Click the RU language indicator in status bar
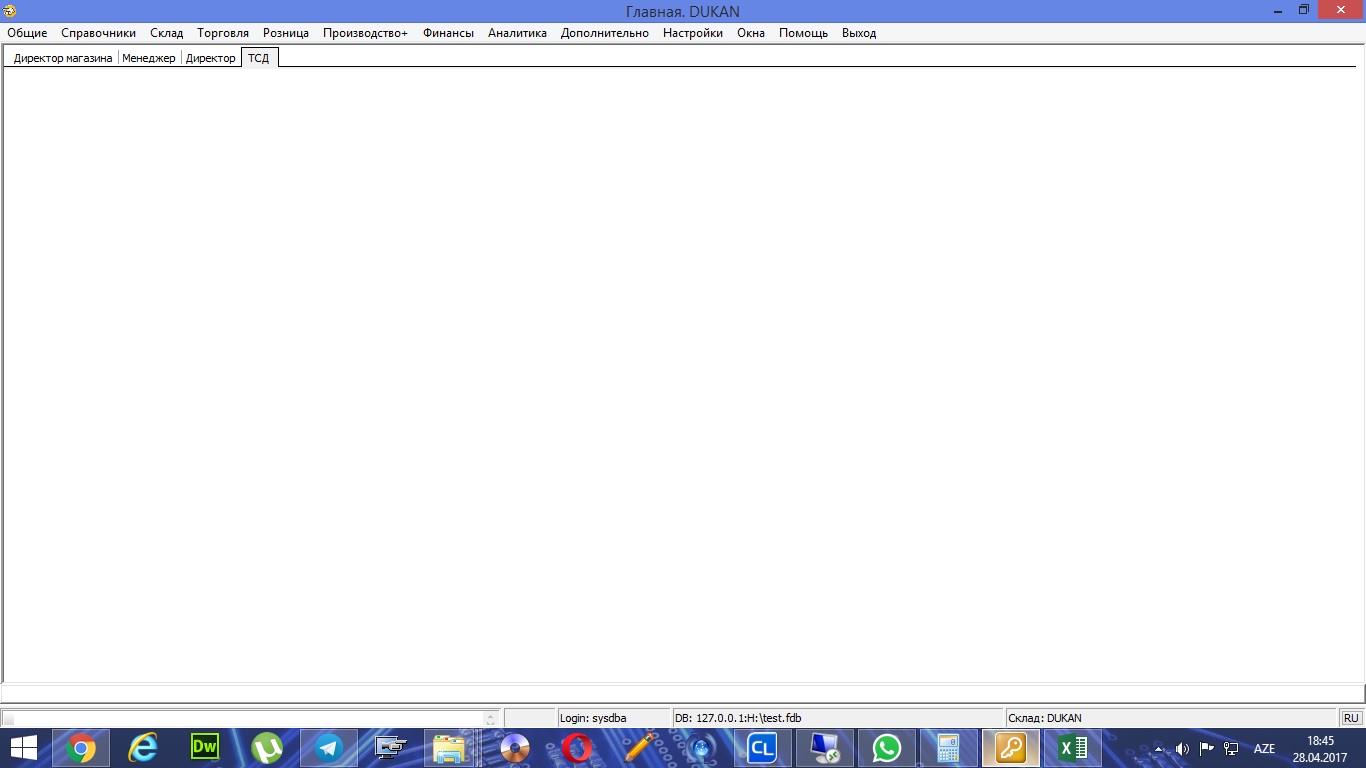 (x=1351, y=718)
